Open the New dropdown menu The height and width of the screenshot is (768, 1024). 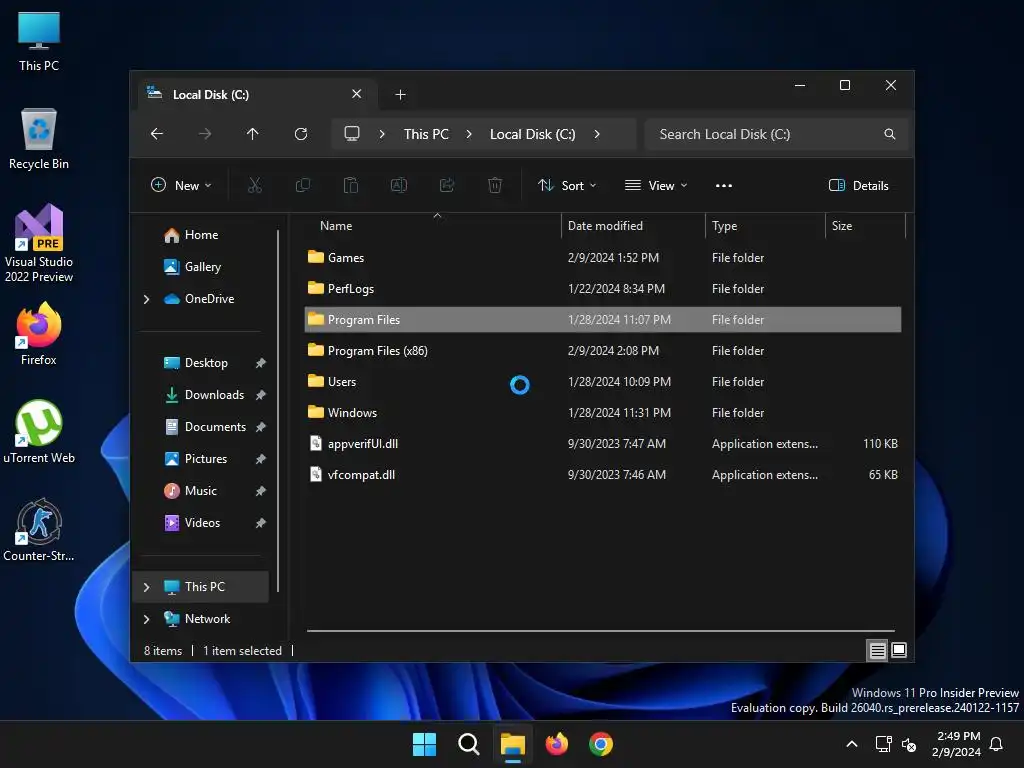click(181, 185)
